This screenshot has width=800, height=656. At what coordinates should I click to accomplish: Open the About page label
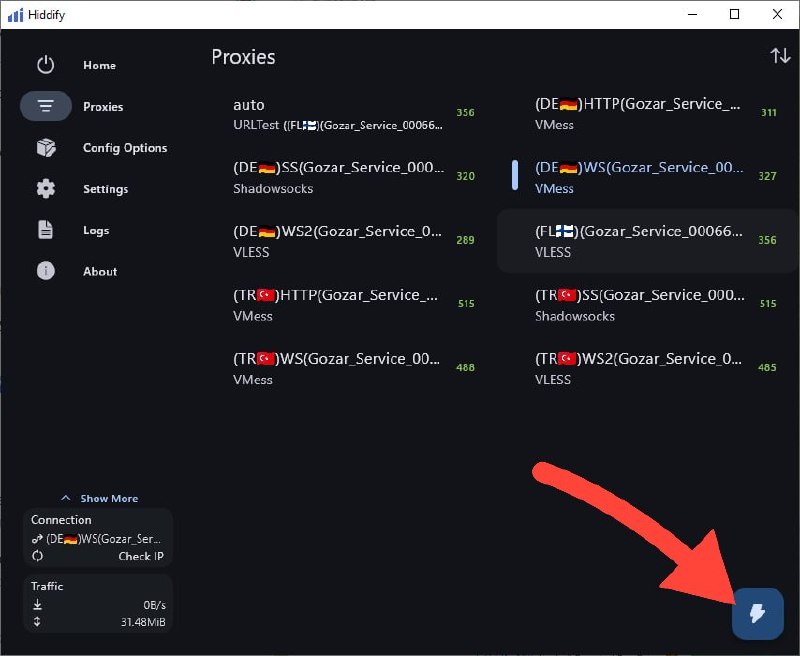click(100, 271)
